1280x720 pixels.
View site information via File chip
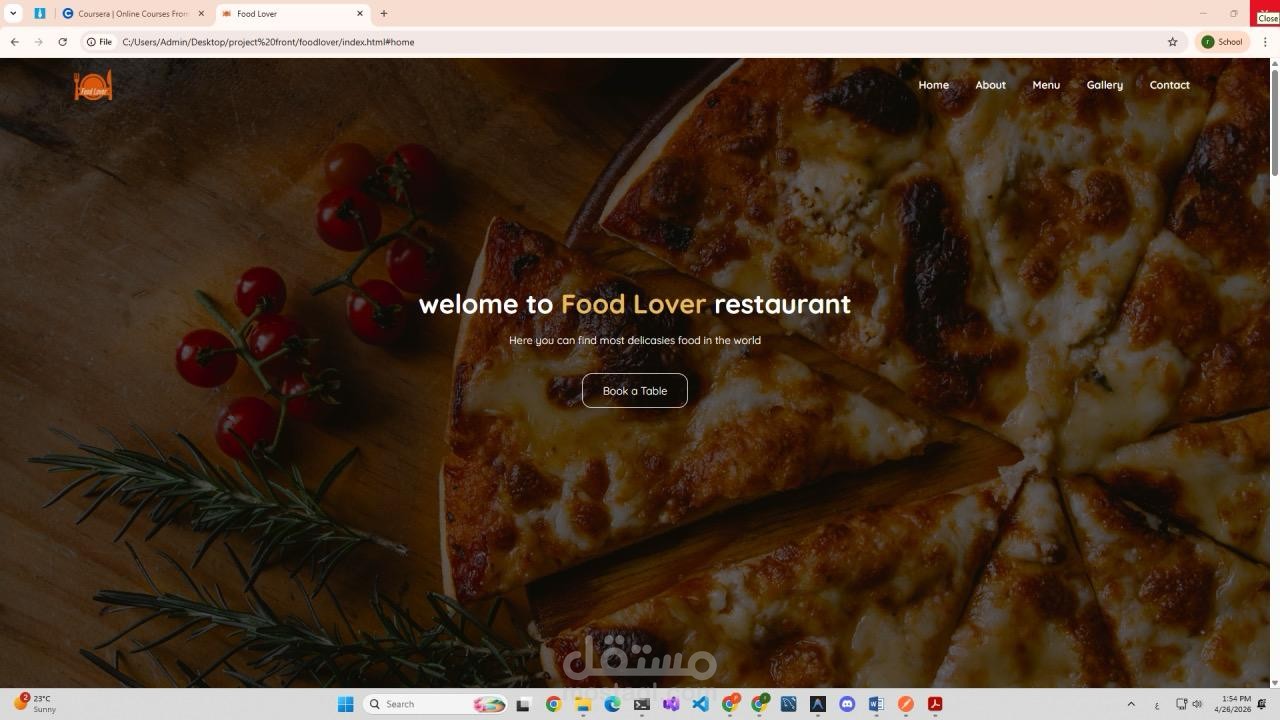99,42
